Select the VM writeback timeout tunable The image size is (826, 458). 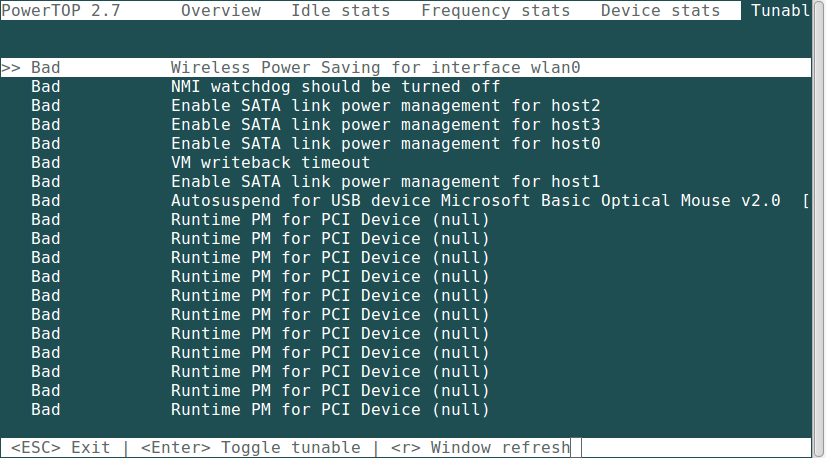click(270, 163)
